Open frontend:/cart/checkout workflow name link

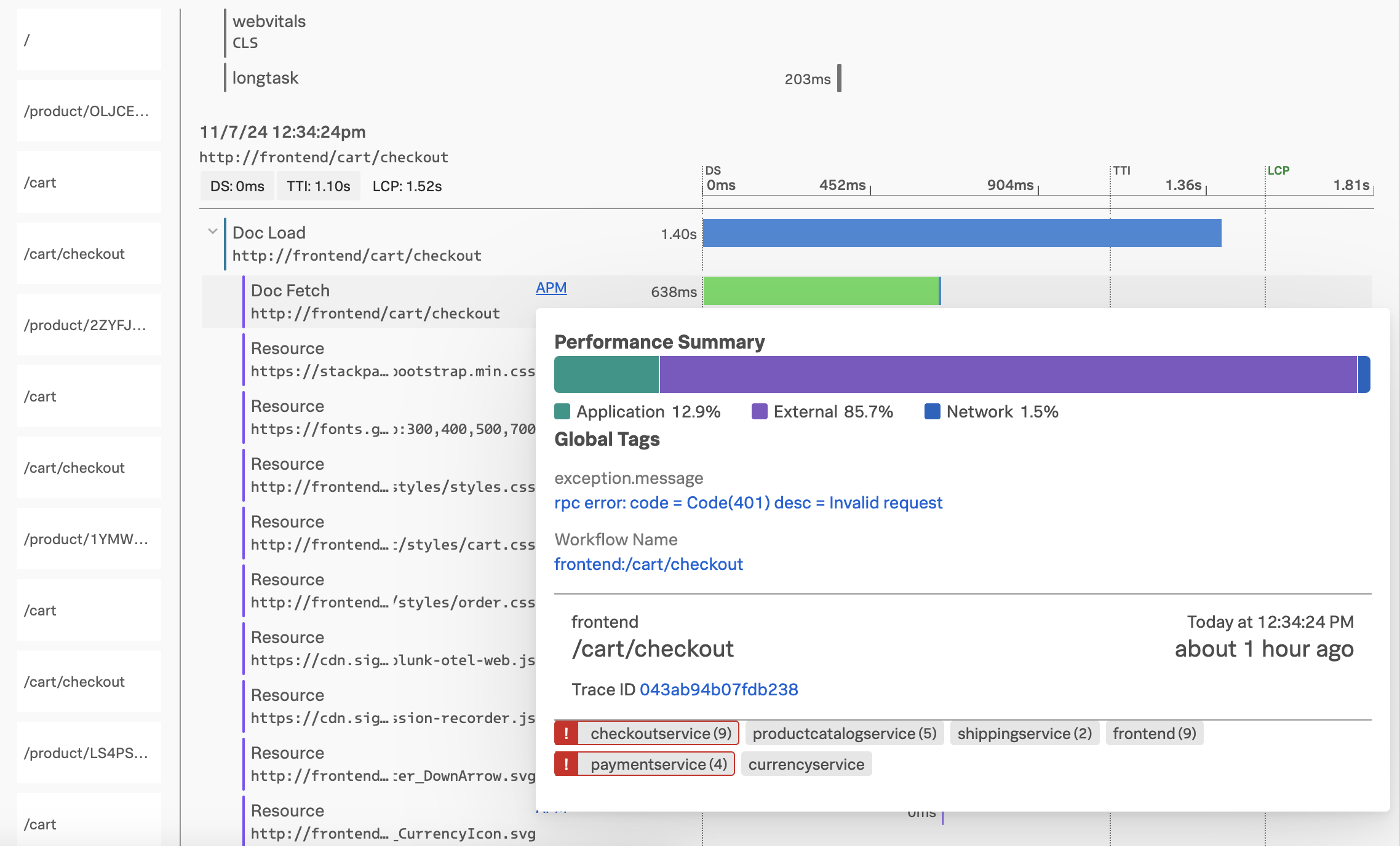point(648,564)
